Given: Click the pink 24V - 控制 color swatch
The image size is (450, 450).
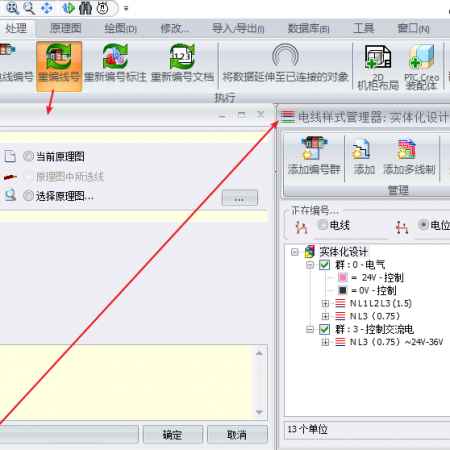Looking at the screenshot, I should click(x=342, y=277).
